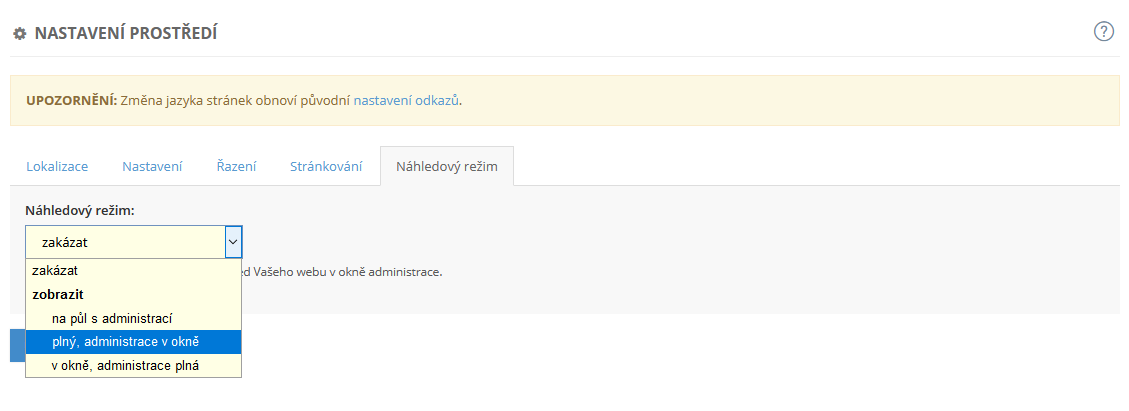Collapse the dropdown using its chevron arrow
This screenshot has width=1129, height=411.
point(233,242)
